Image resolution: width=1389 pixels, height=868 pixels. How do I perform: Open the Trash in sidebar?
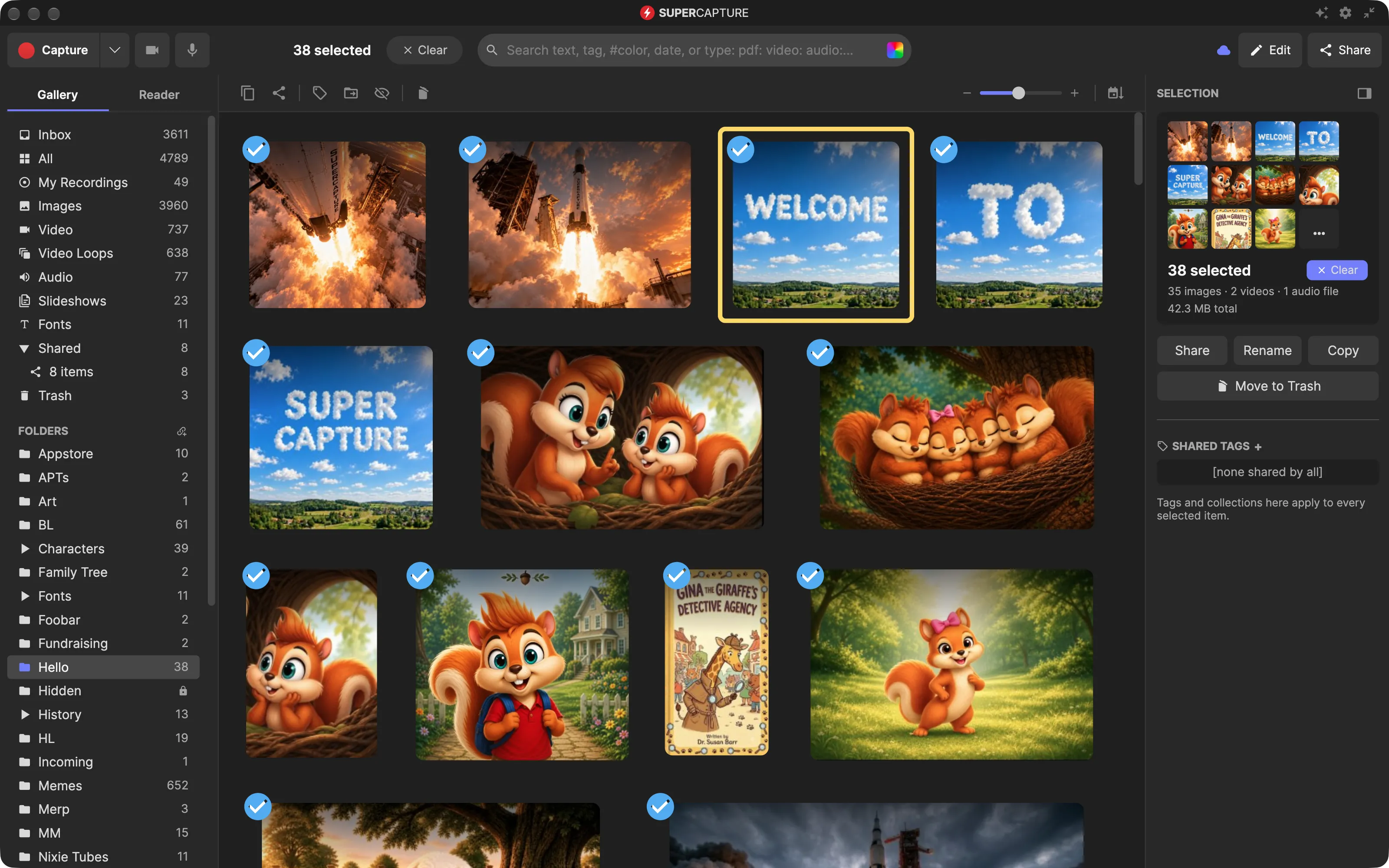click(103, 395)
